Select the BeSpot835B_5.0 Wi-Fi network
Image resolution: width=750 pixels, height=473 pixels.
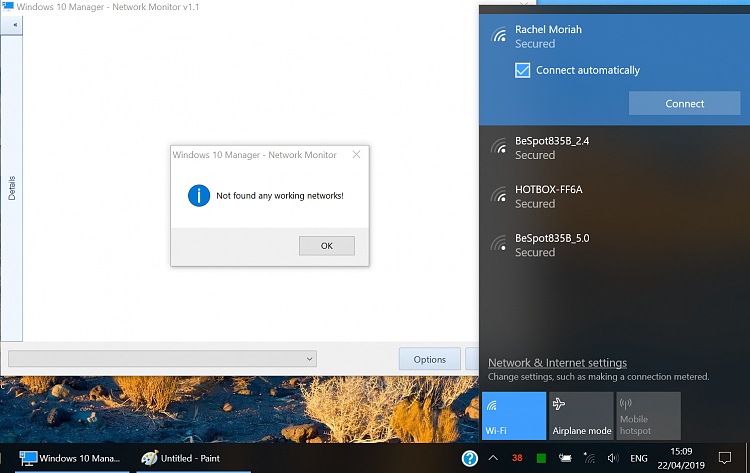point(614,245)
